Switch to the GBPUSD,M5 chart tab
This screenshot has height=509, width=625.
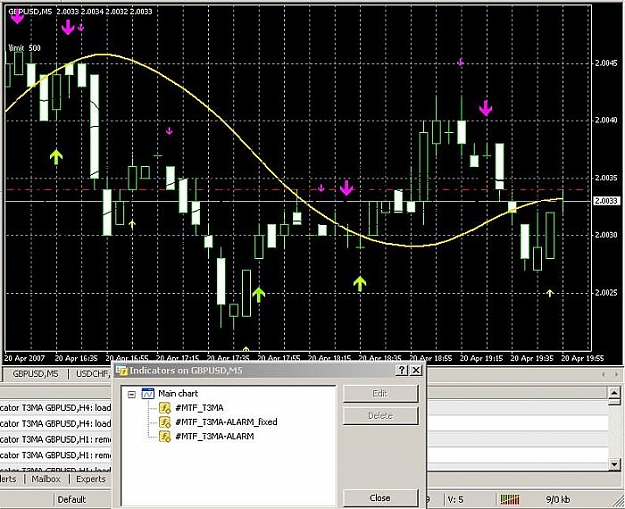coord(35,374)
